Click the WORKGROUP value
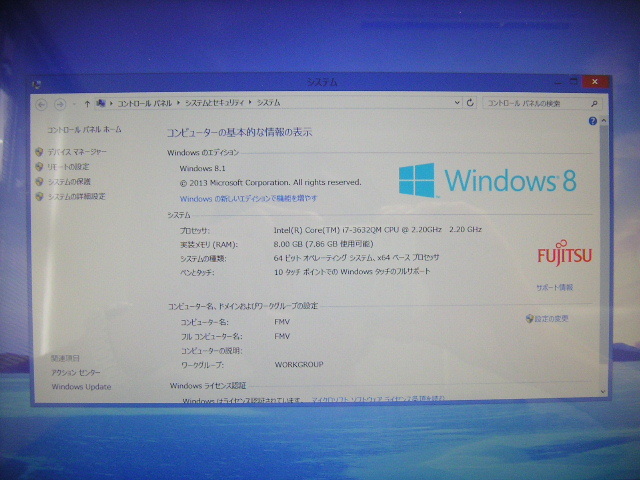 tap(299, 364)
